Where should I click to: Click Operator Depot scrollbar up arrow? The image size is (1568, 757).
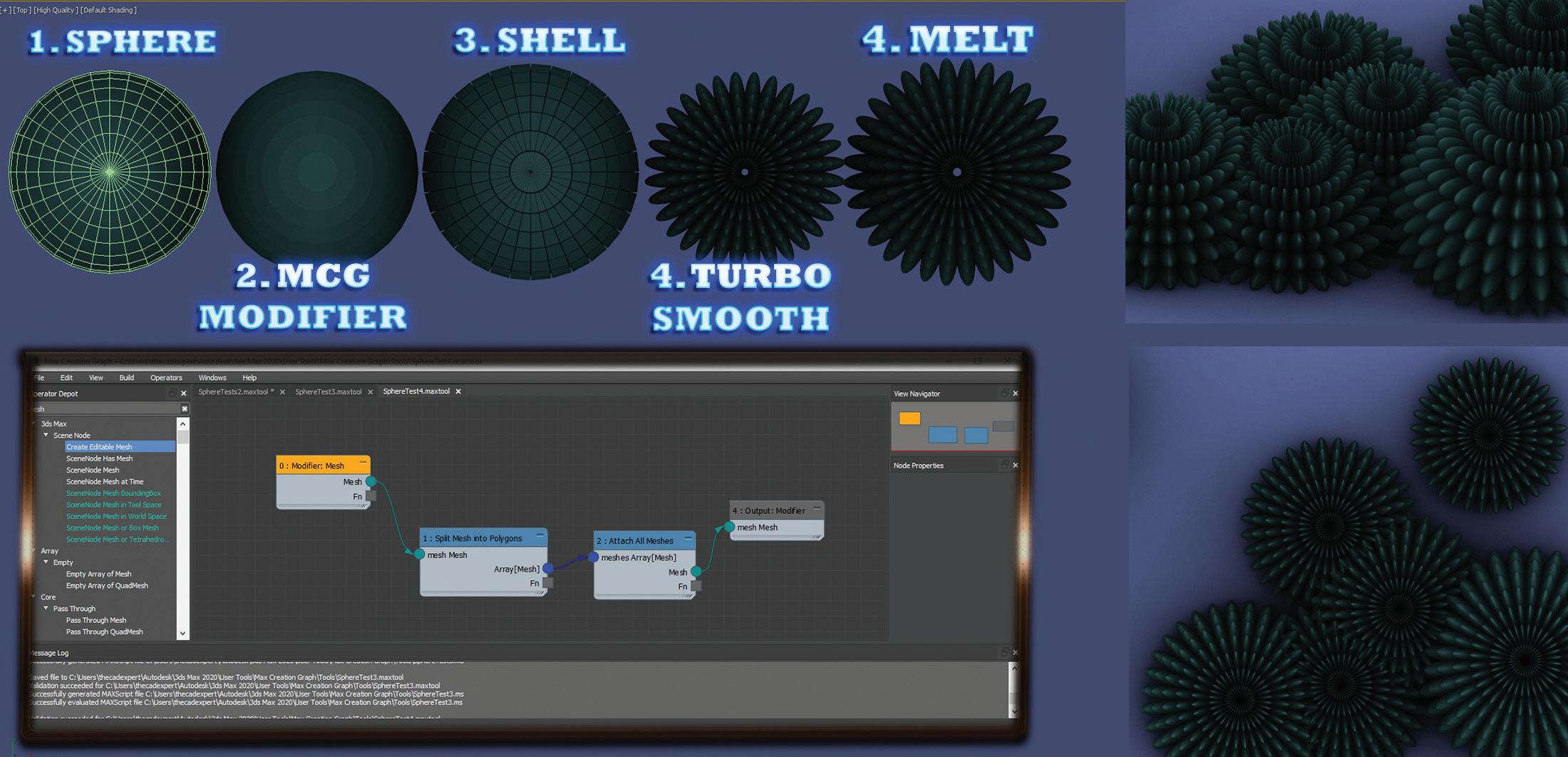(x=183, y=423)
